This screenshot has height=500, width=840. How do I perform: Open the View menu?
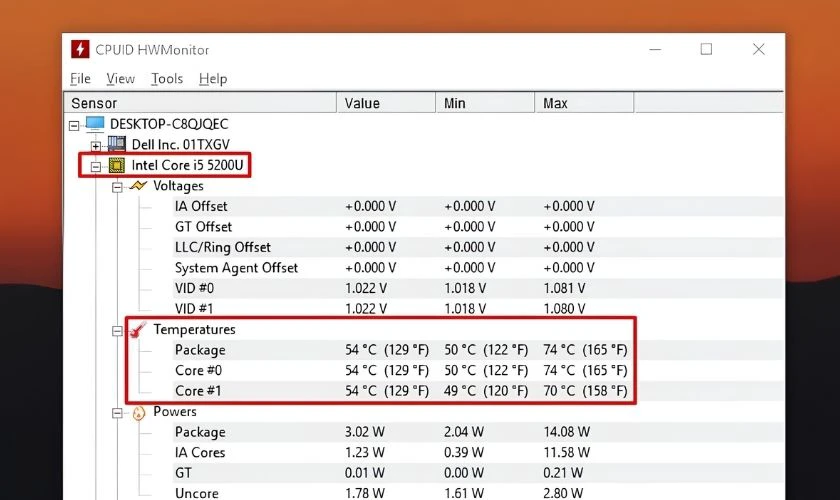tap(121, 79)
